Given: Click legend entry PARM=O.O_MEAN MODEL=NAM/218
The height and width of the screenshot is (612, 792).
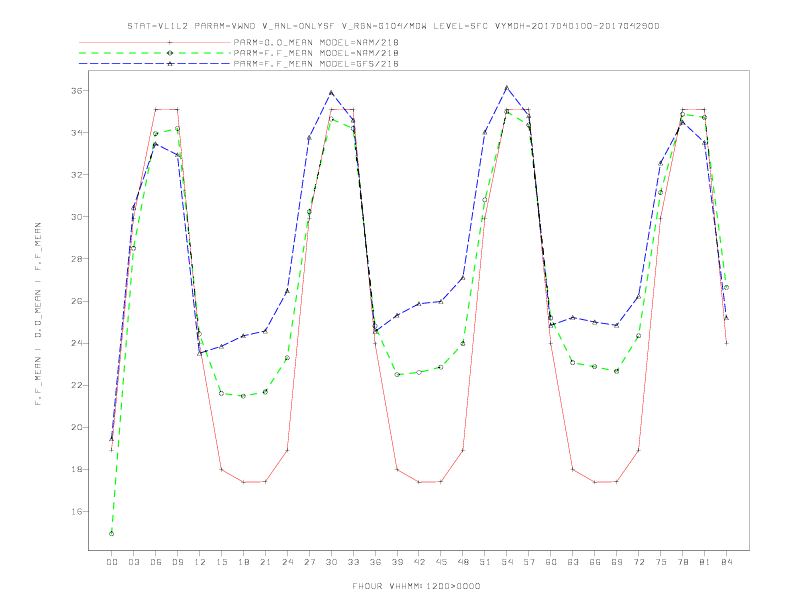Looking at the screenshot, I should (x=316, y=42).
